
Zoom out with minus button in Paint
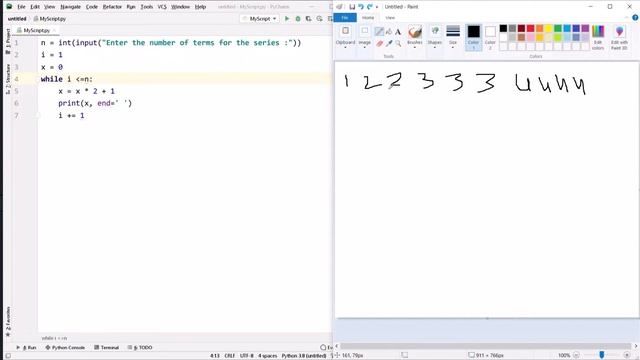(576, 356)
